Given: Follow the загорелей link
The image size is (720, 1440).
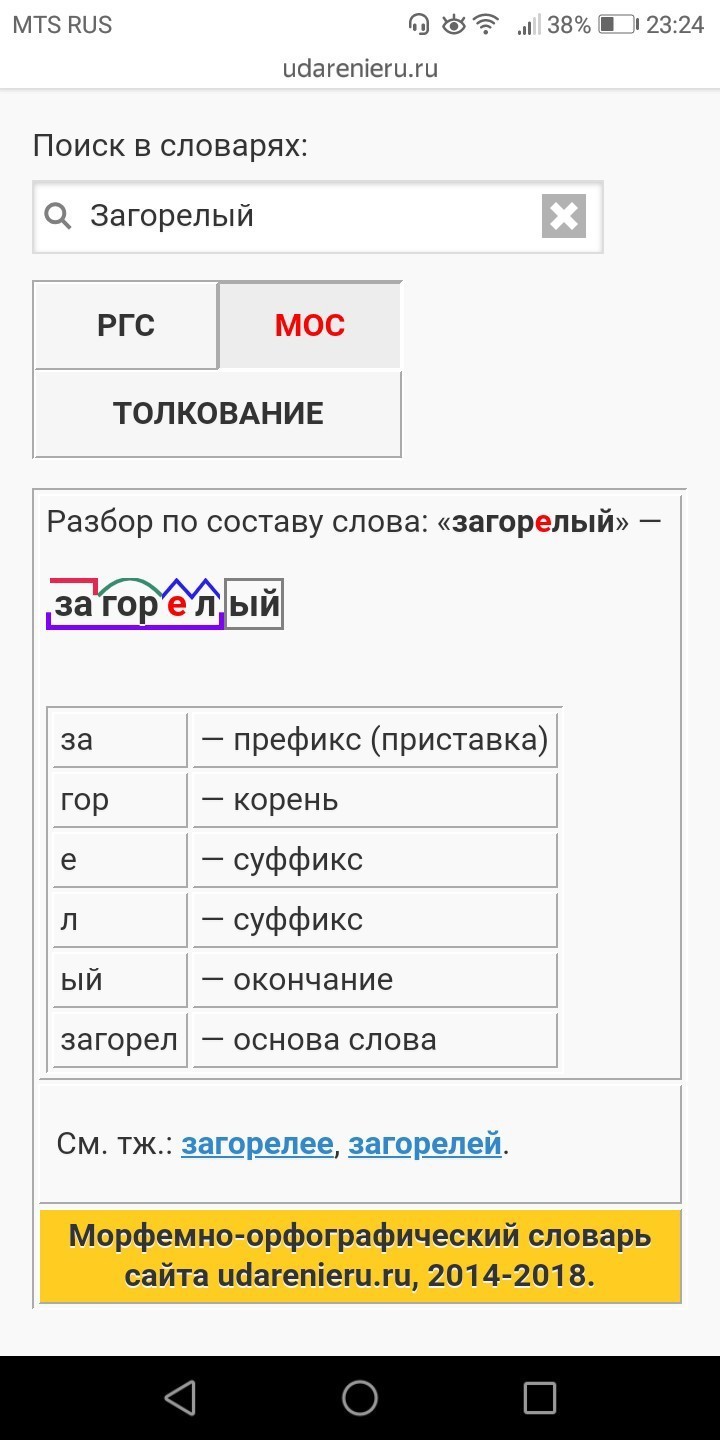Looking at the screenshot, I should [x=425, y=1144].
